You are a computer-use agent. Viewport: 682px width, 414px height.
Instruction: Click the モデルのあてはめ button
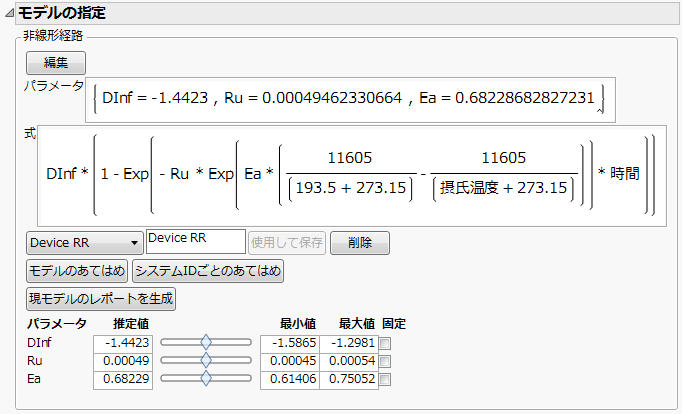click(78, 270)
